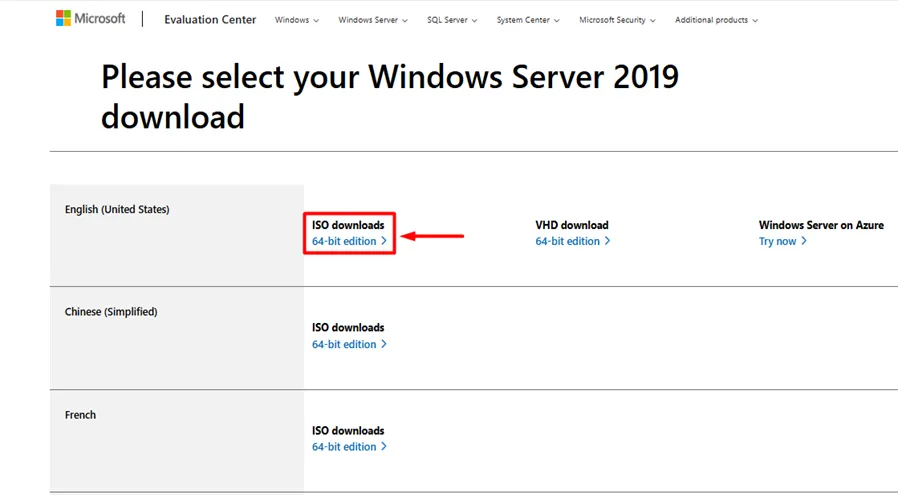Click chevron arrow beside Try now

(x=804, y=241)
